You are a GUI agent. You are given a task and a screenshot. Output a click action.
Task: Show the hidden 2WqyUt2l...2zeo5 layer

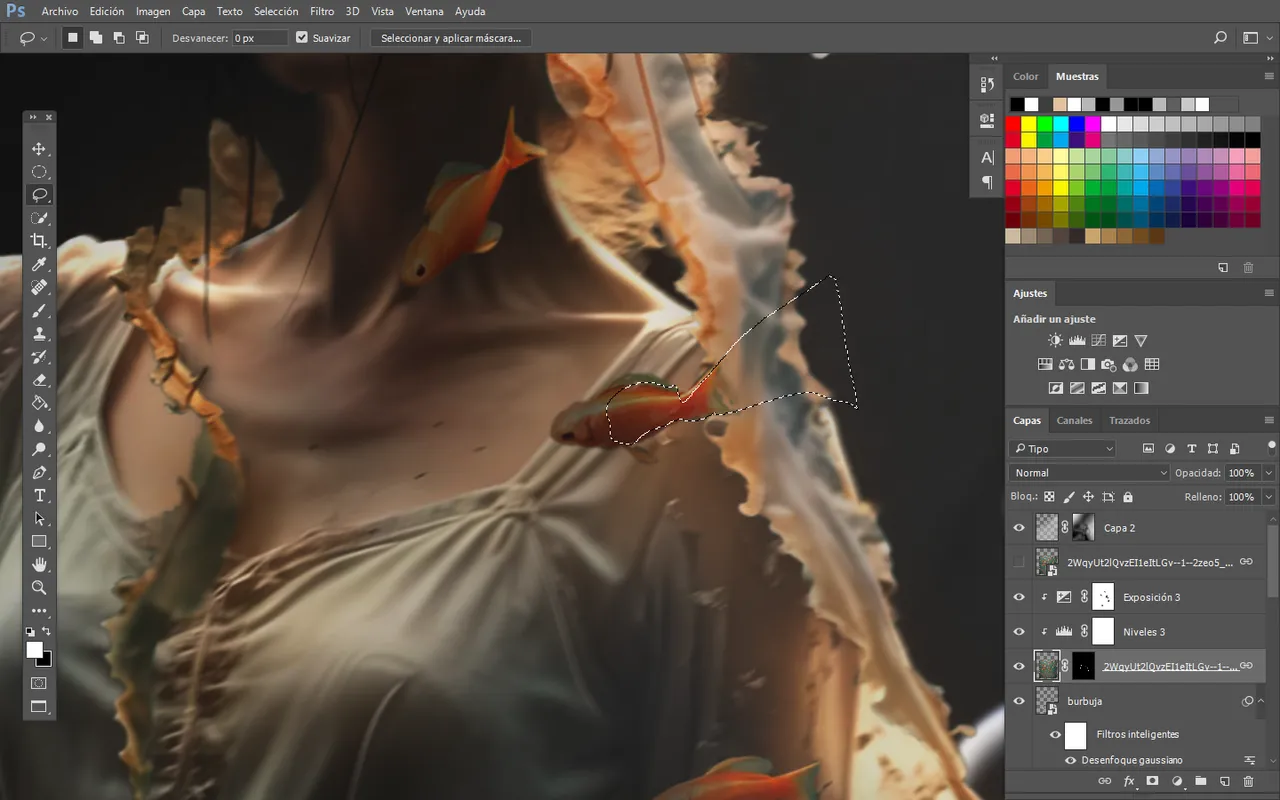[1019, 562]
